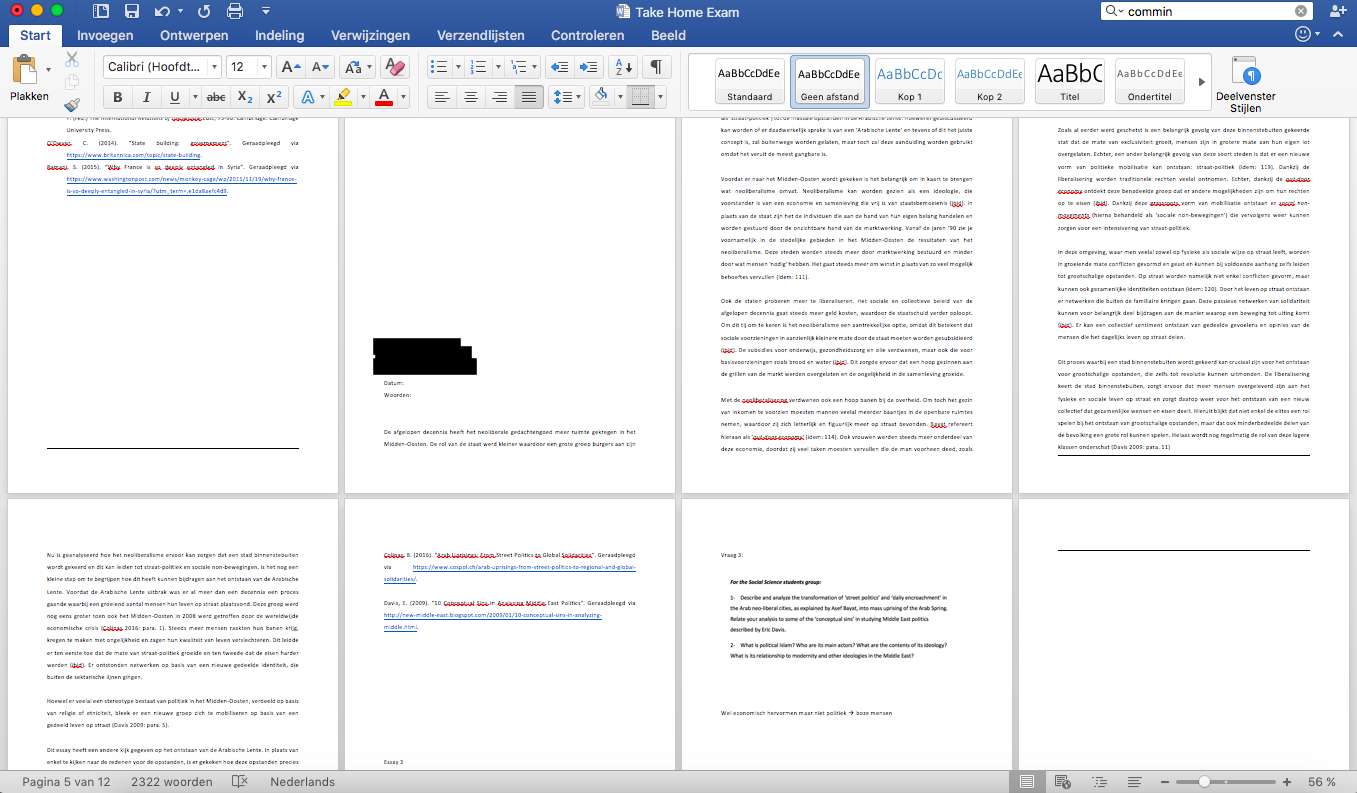Apply the Kop 2 style
Screen dimensions: 1357x793
tap(989, 82)
